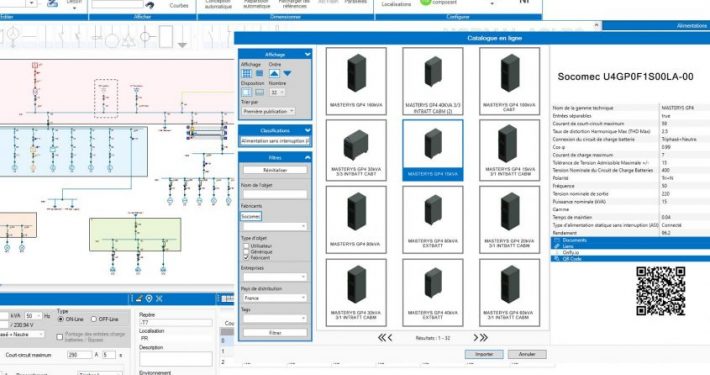Go to previous results page arrow
The image size is (710, 375).
[385, 337]
